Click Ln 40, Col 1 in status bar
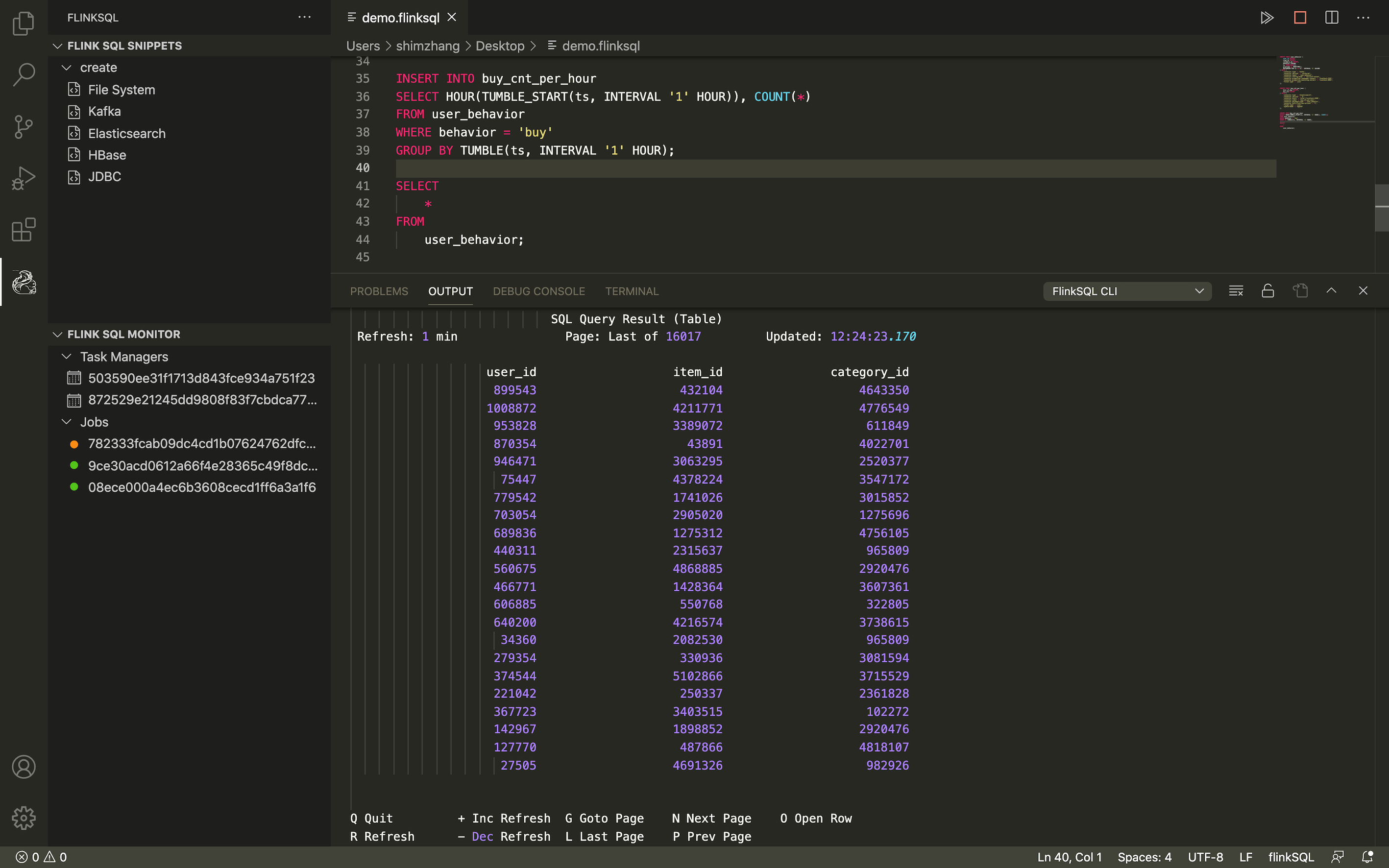The height and width of the screenshot is (868, 1389). tap(1069, 857)
